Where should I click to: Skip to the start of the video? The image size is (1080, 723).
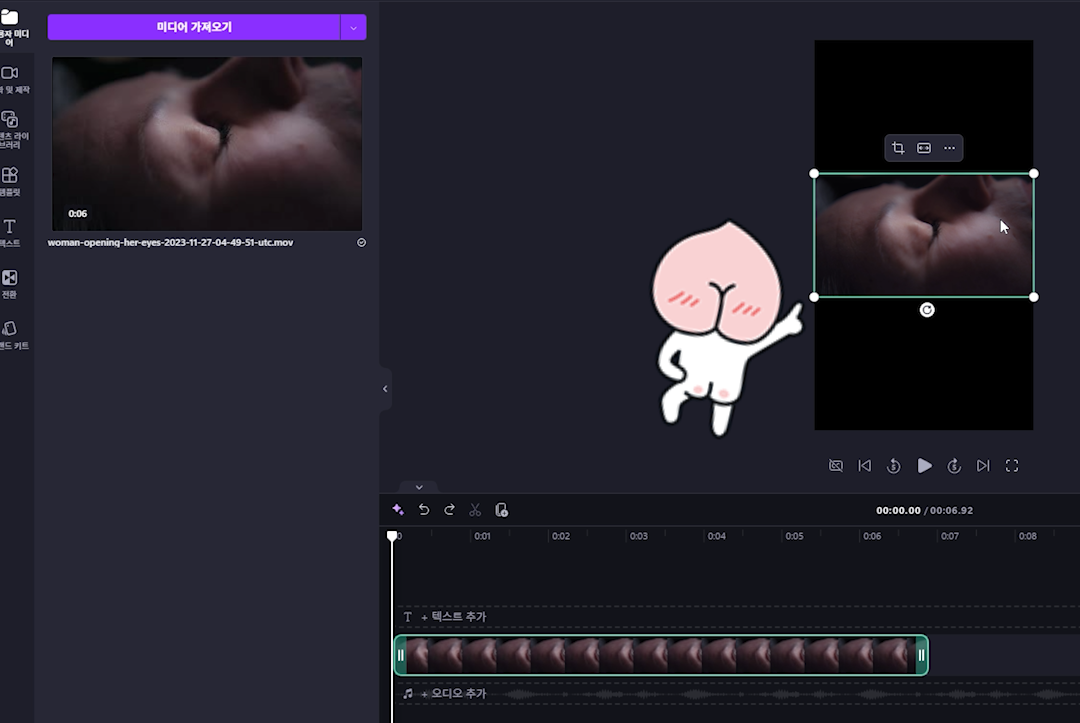point(864,466)
